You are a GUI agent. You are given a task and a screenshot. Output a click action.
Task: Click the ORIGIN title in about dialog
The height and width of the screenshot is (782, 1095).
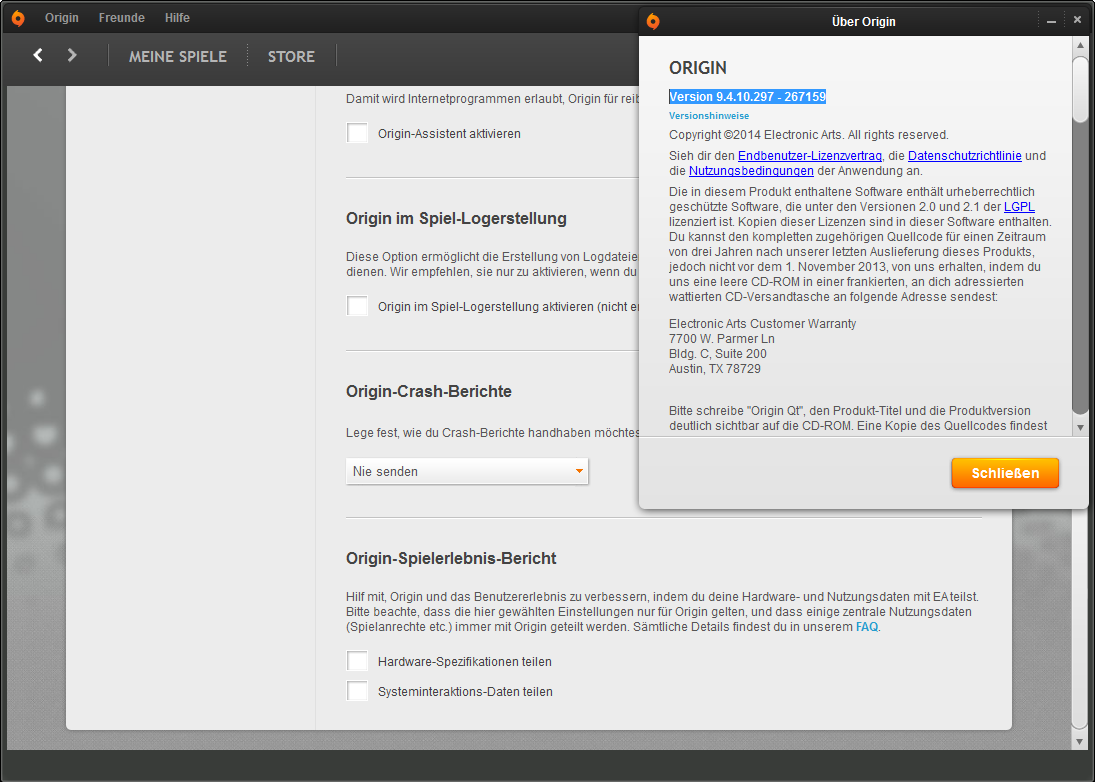click(698, 68)
